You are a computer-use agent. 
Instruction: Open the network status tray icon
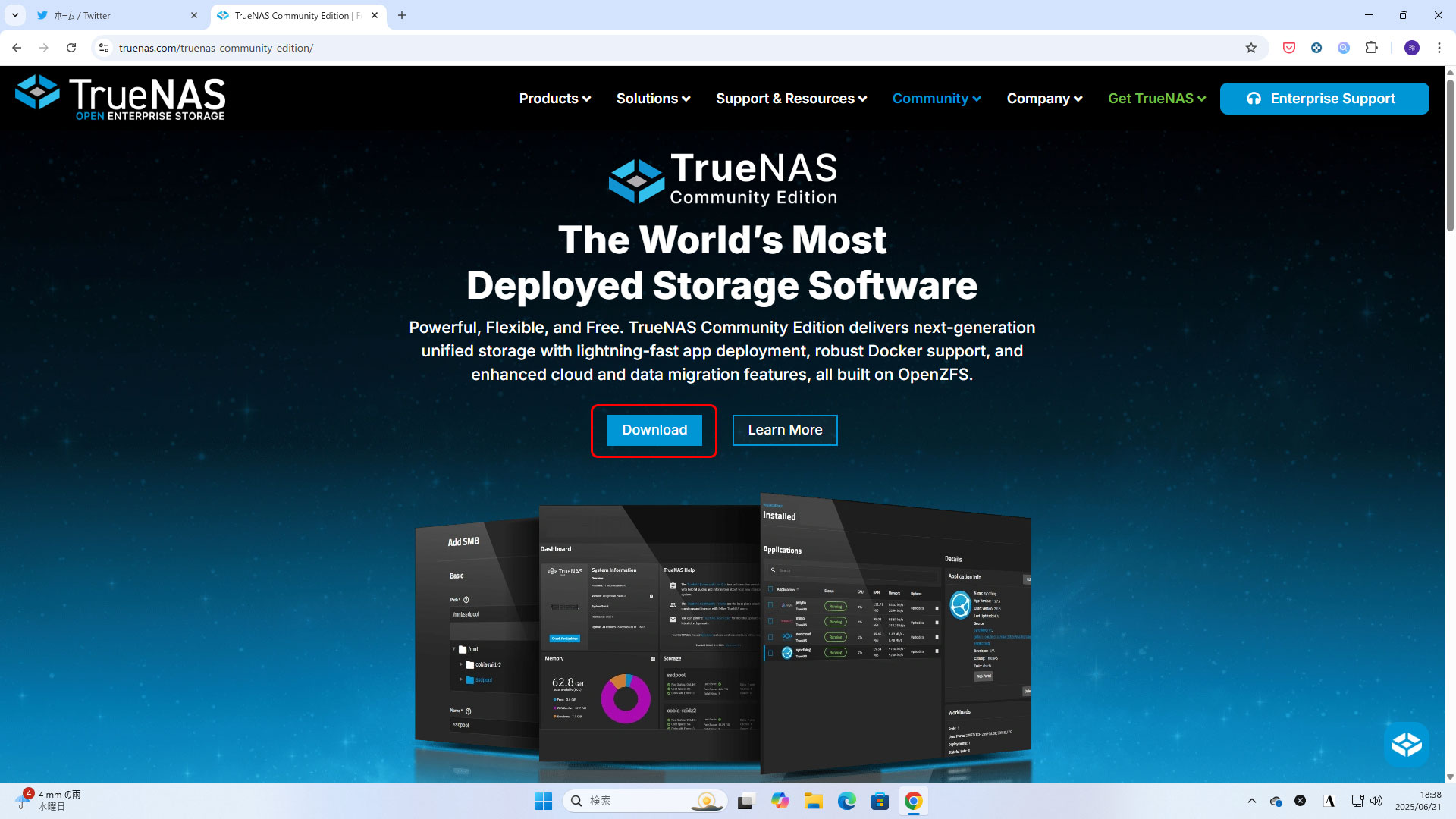tap(1357, 801)
